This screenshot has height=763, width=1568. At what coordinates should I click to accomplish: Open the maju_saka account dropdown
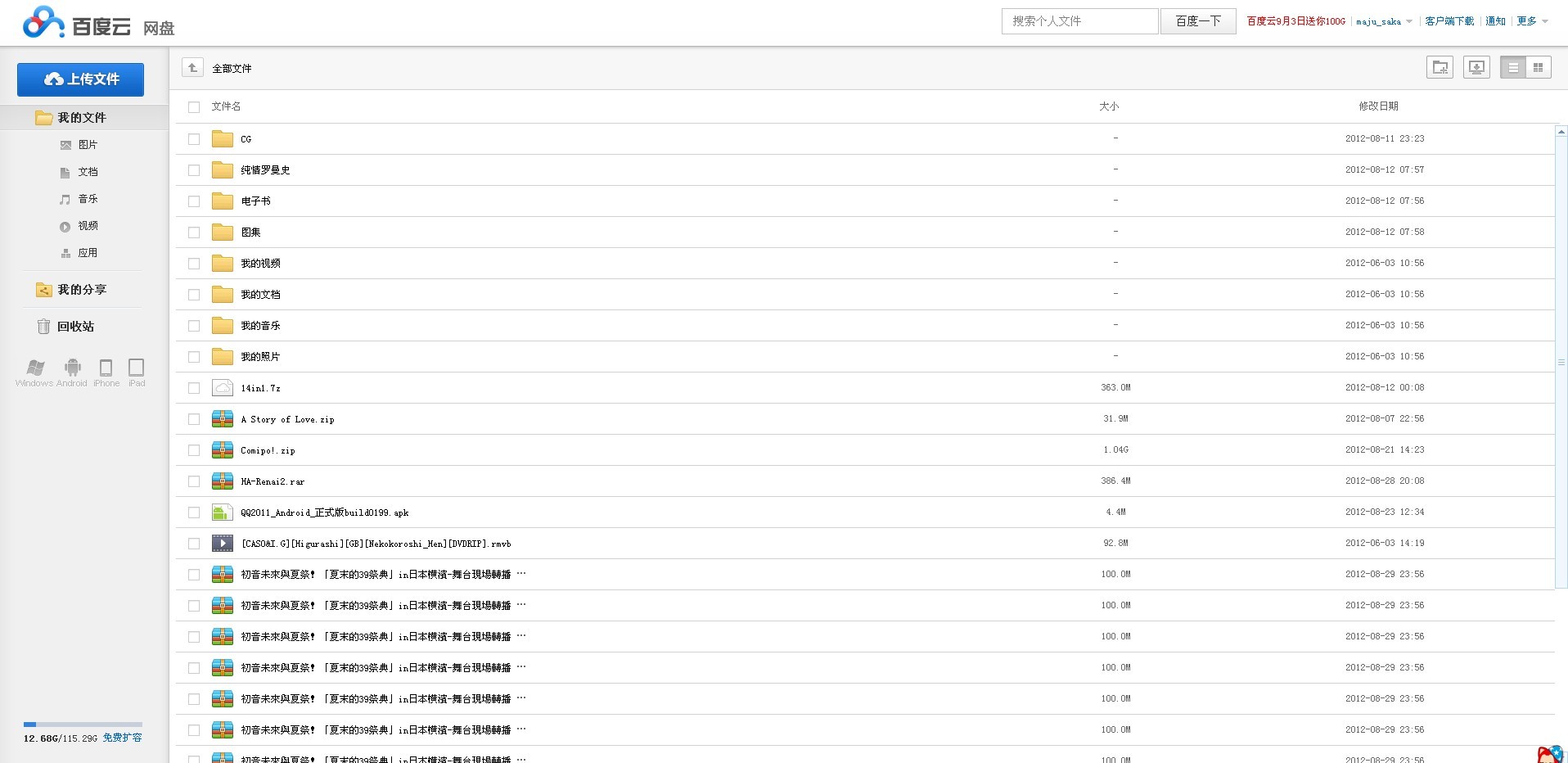[1384, 21]
